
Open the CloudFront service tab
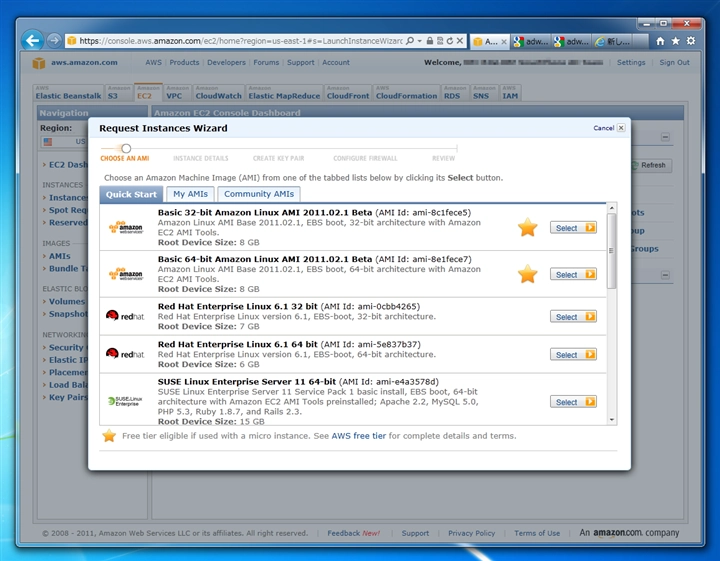tap(348, 93)
